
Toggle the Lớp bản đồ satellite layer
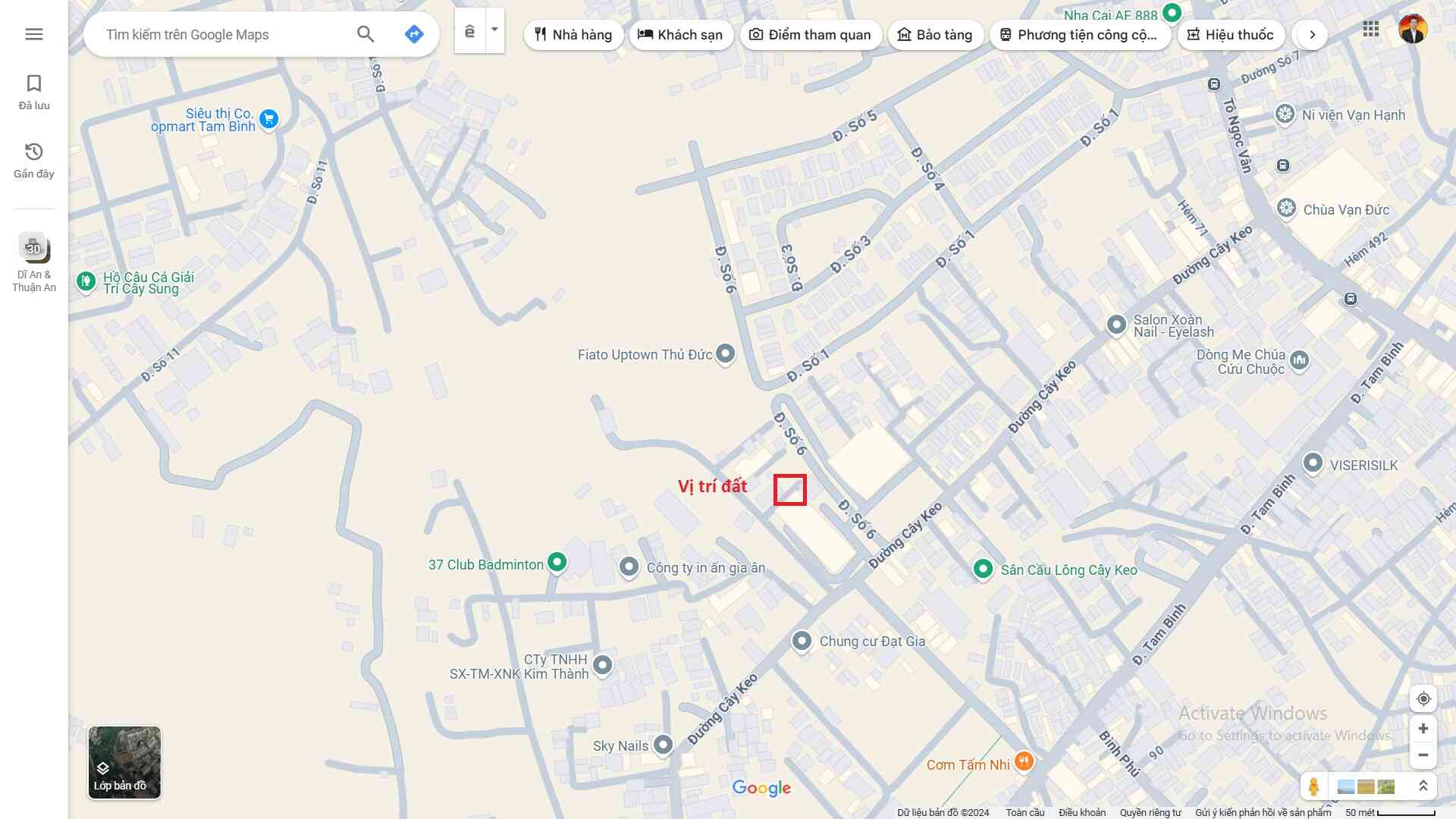124,762
